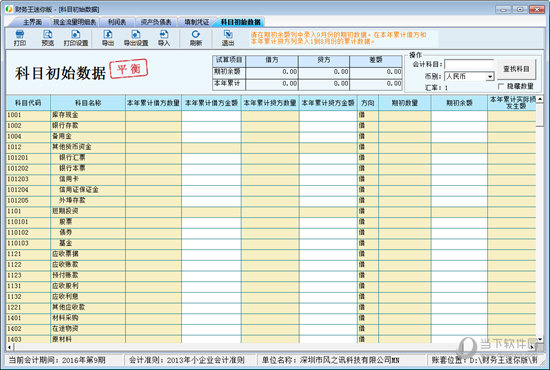Select the 外埠存款 row
The image size is (550, 370).
pyautogui.click(x=72, y=201)
